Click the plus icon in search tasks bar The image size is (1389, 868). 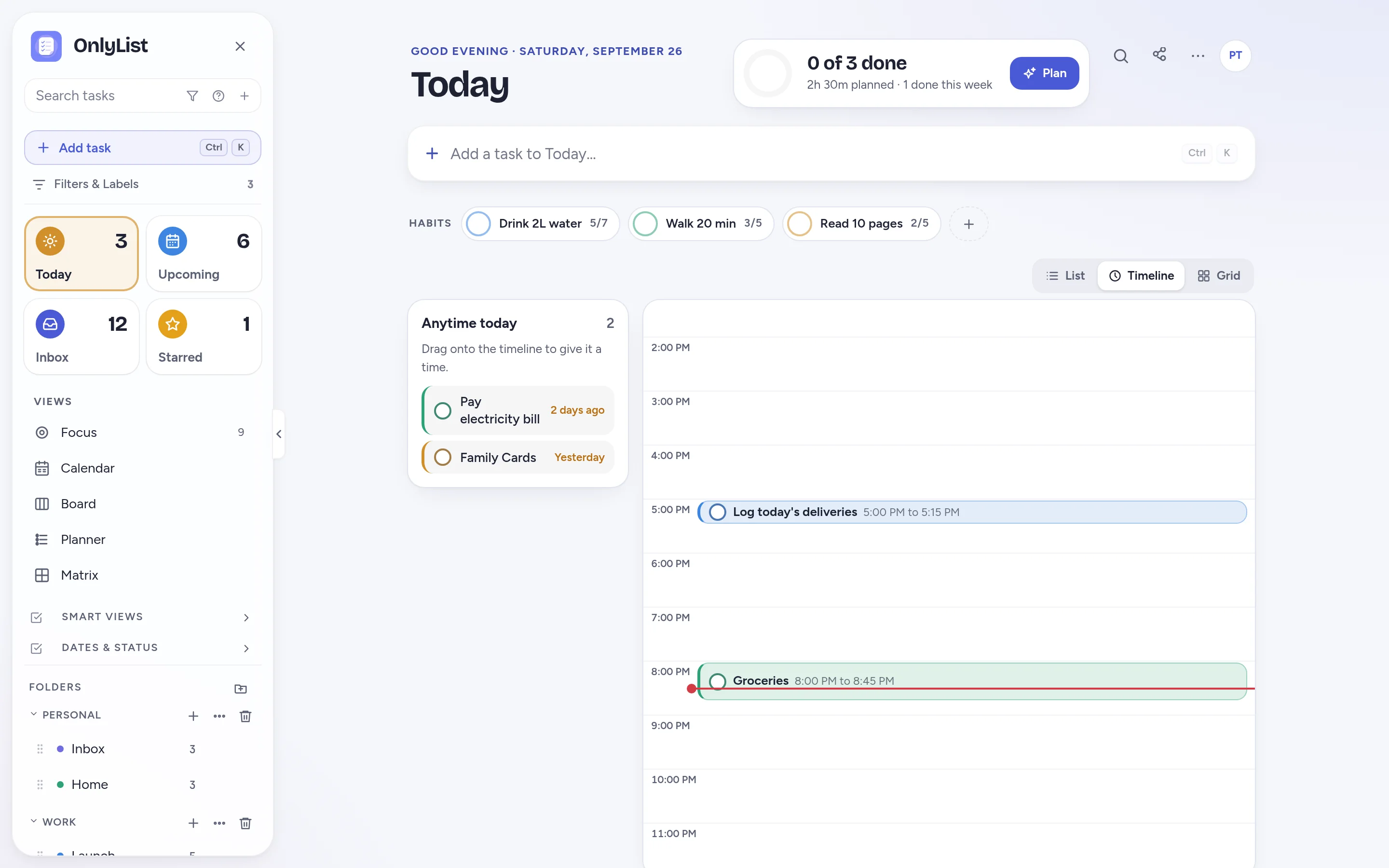[245, 96]
